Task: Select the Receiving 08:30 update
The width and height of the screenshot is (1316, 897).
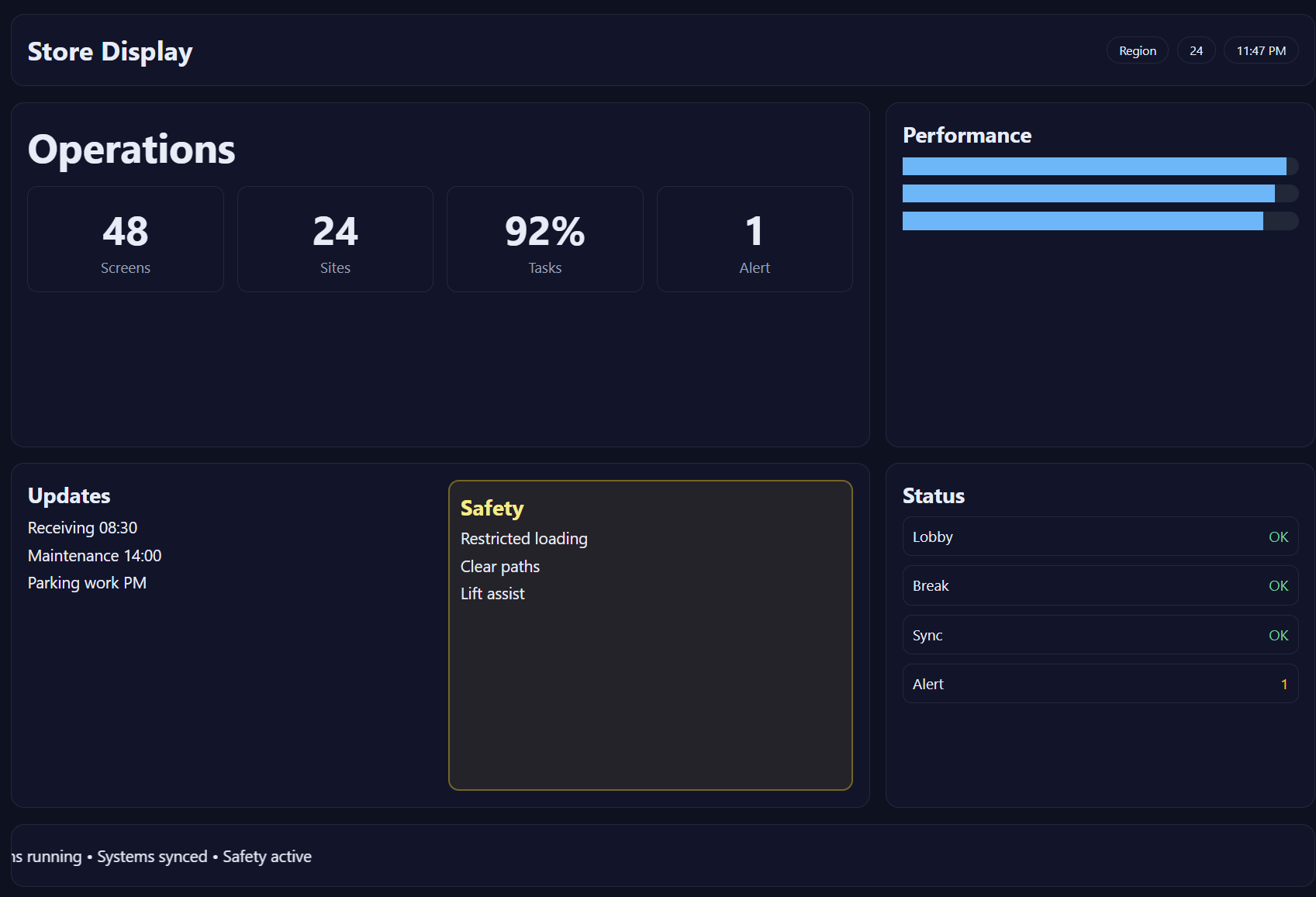Action: click(82, 528)
